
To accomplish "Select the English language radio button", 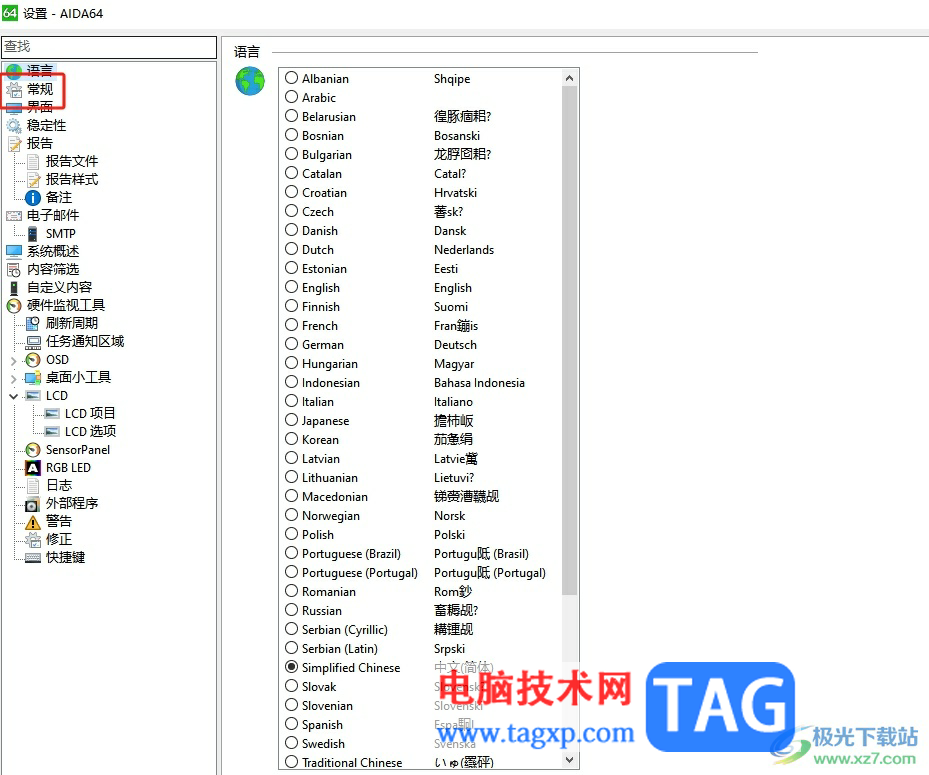I will tap(291, 287).
